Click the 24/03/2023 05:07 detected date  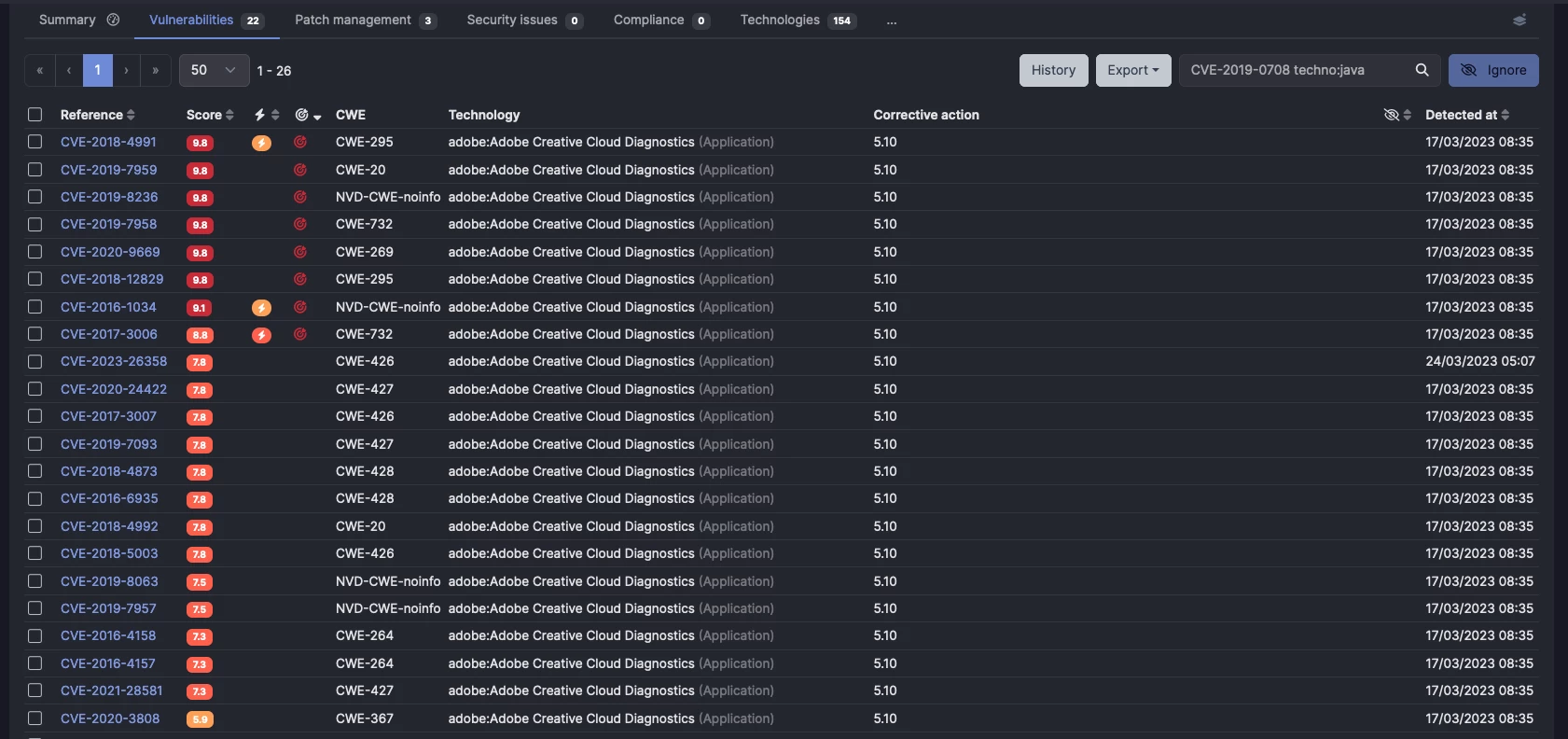pos(1479,361)
